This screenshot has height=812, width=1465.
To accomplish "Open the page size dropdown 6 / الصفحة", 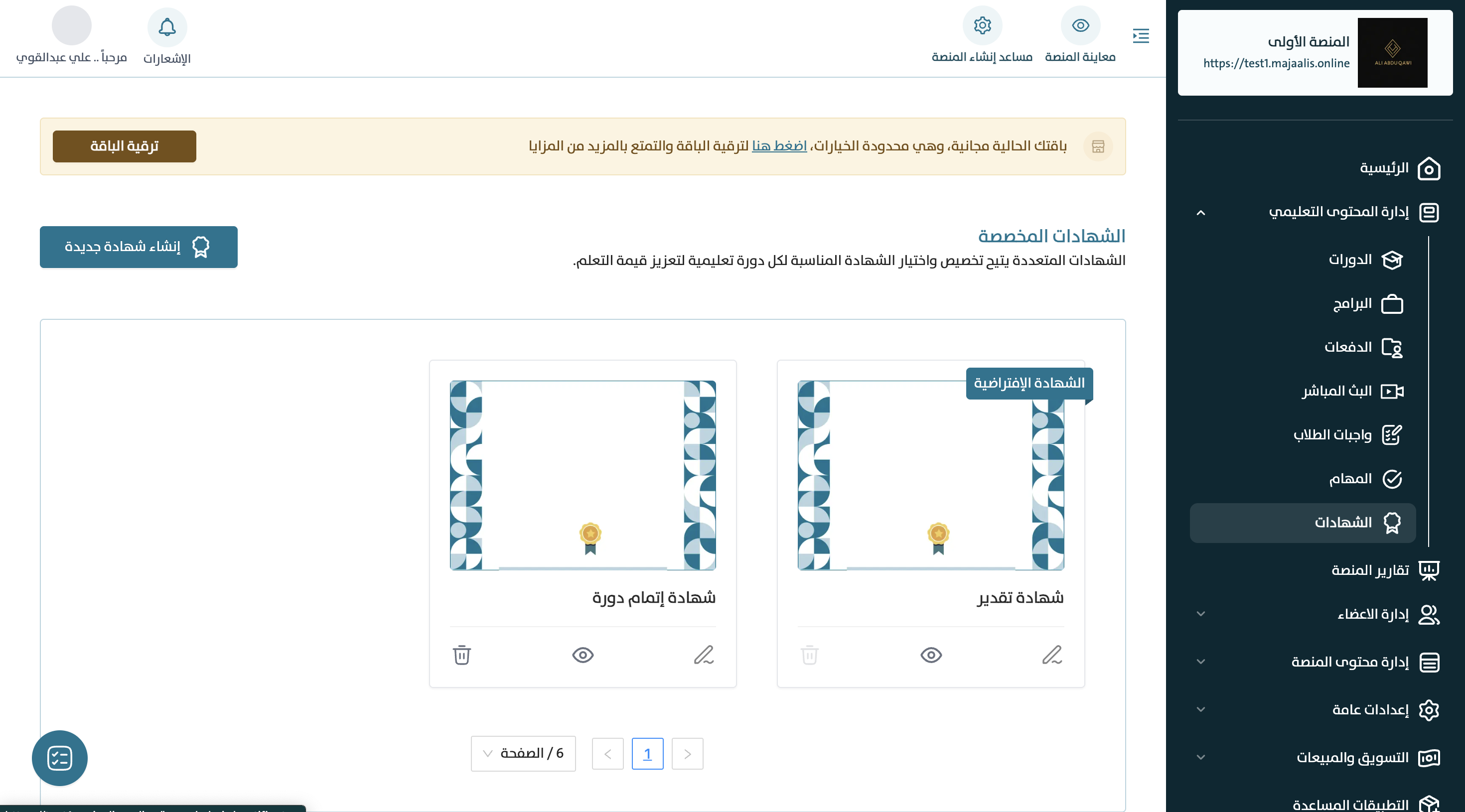I will pos(523,753).
